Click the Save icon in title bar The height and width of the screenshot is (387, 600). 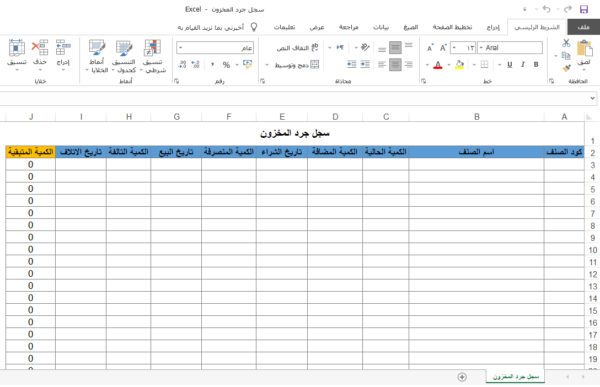pyautogui.click(x=584, y=9)
